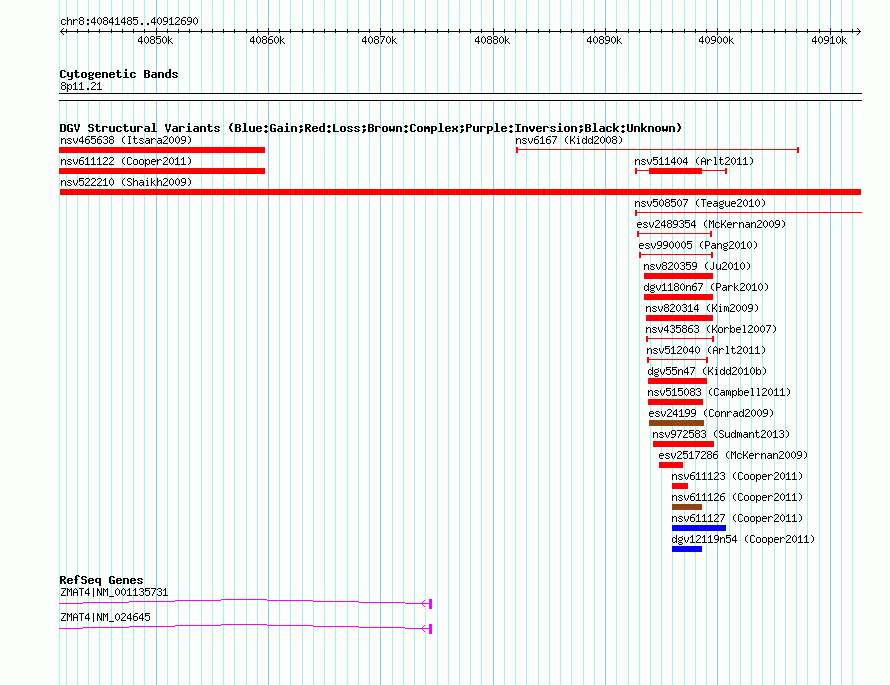
Task: Click the red bar for nsv611122
Action: 162,171
